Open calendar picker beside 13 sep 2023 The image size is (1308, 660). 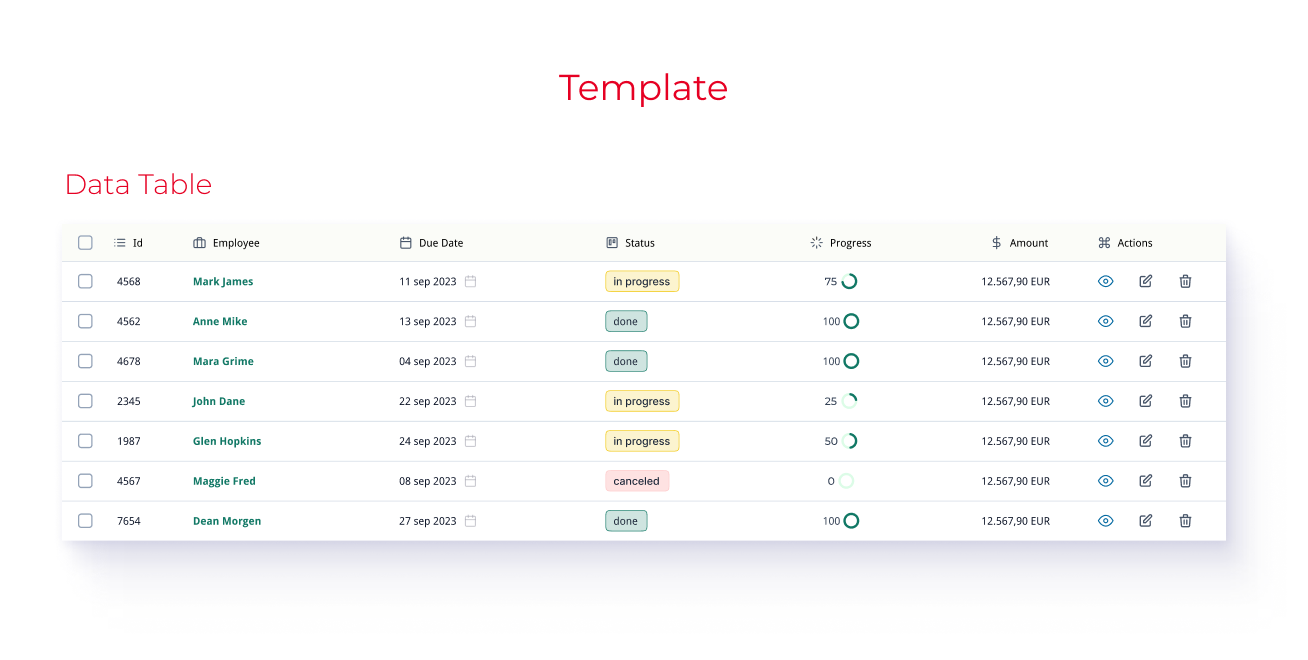click(470, 321)
